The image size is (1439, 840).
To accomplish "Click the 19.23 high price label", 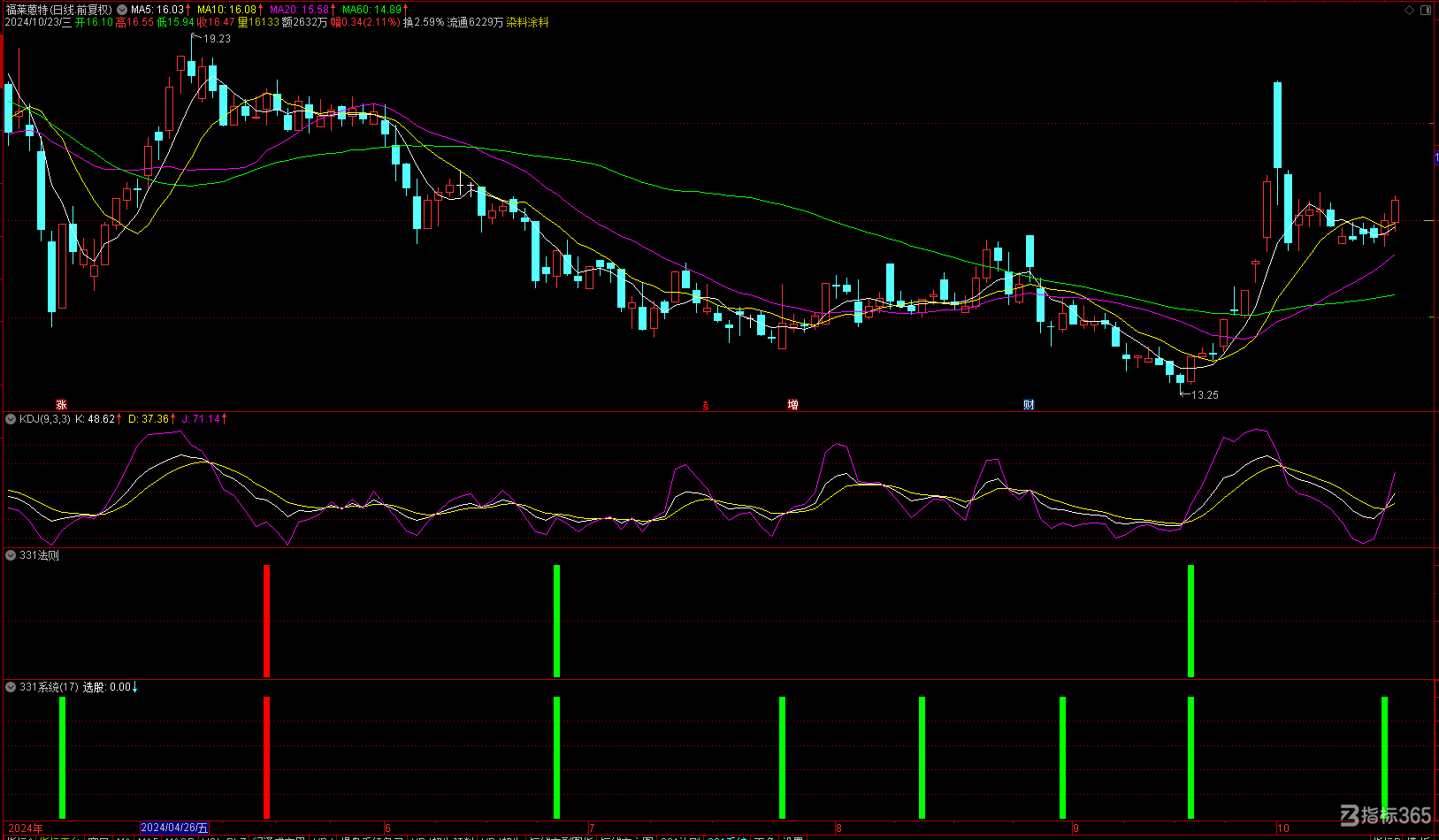I will pyautogui.click(x=217, y=39).
